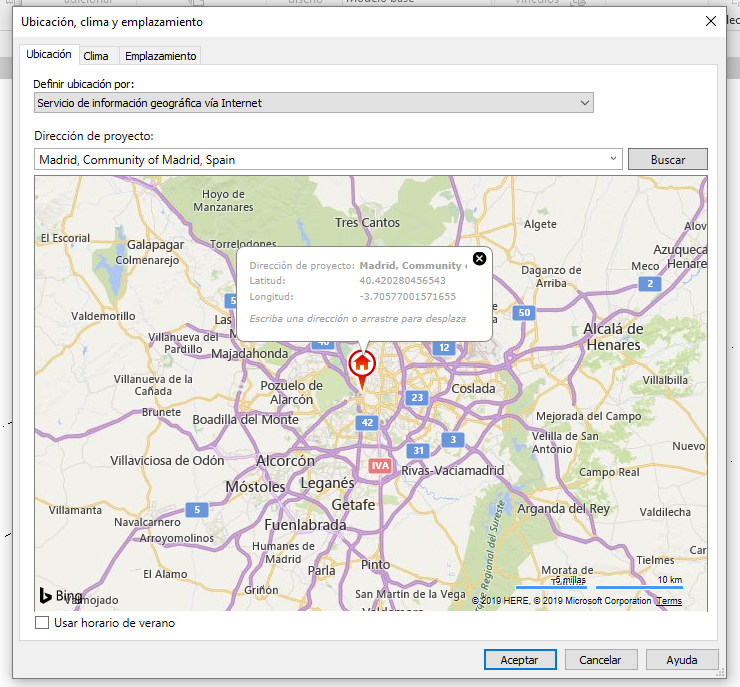This screenshot has width=740, height=687.
Task: Click the Longitud value -3.70577001571655
Action: tap(408, 297)
